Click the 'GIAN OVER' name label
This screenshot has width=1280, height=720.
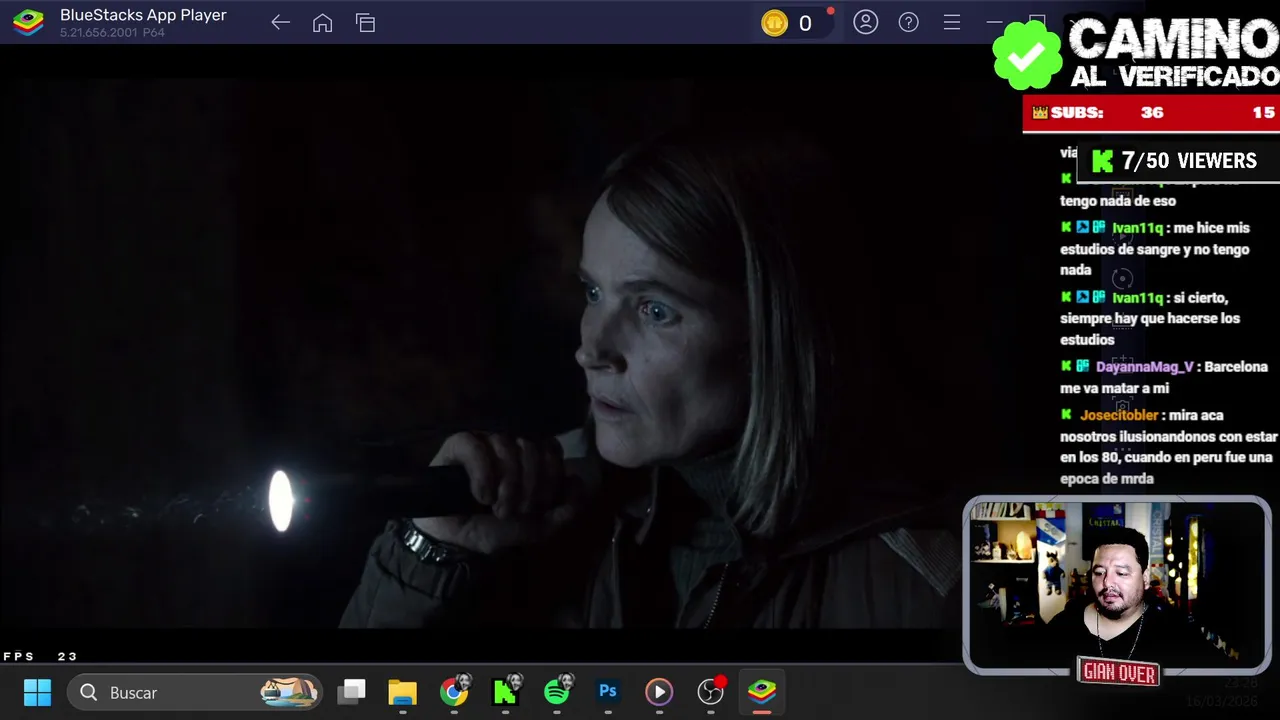coord(1119,673)
